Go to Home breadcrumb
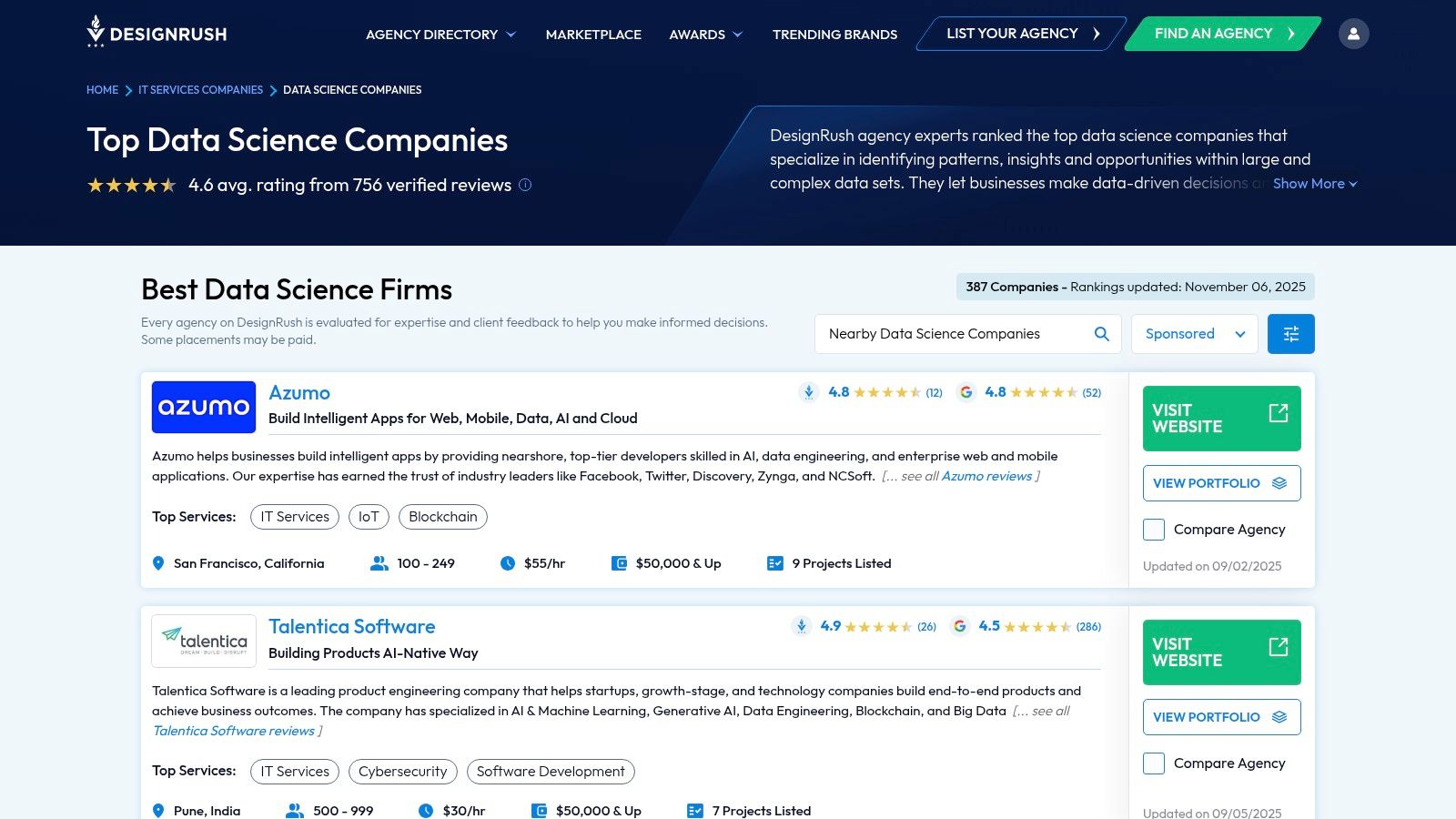This screenshot has width=1456, height=819. [x=102, y=90]
